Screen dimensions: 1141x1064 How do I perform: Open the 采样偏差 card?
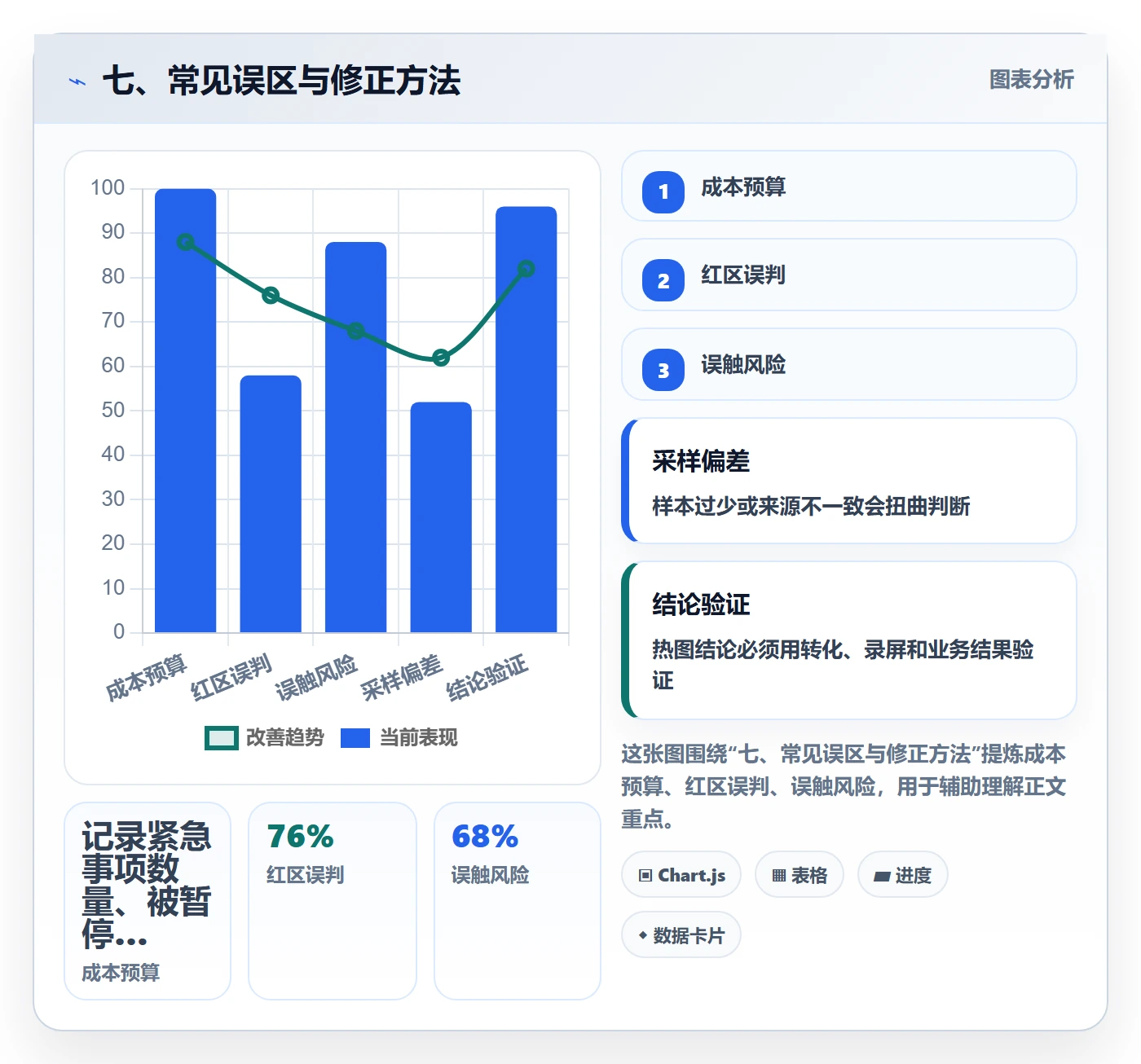pyautogui.click(x=849, y=481)
